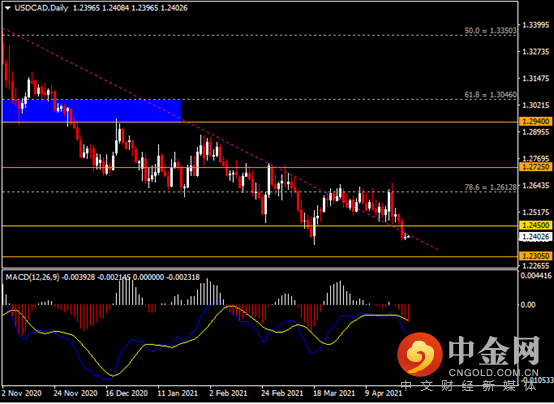Viewport: 554px width, 404px height.
Task: Click the 1.33995 top price scale label
Action: (536, 25)
